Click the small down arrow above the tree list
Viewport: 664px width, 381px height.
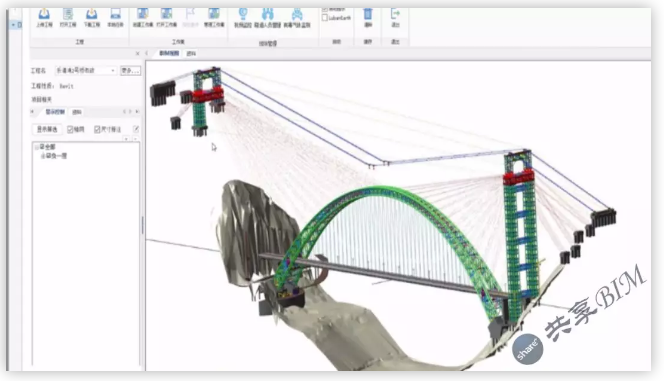[126, 139]
